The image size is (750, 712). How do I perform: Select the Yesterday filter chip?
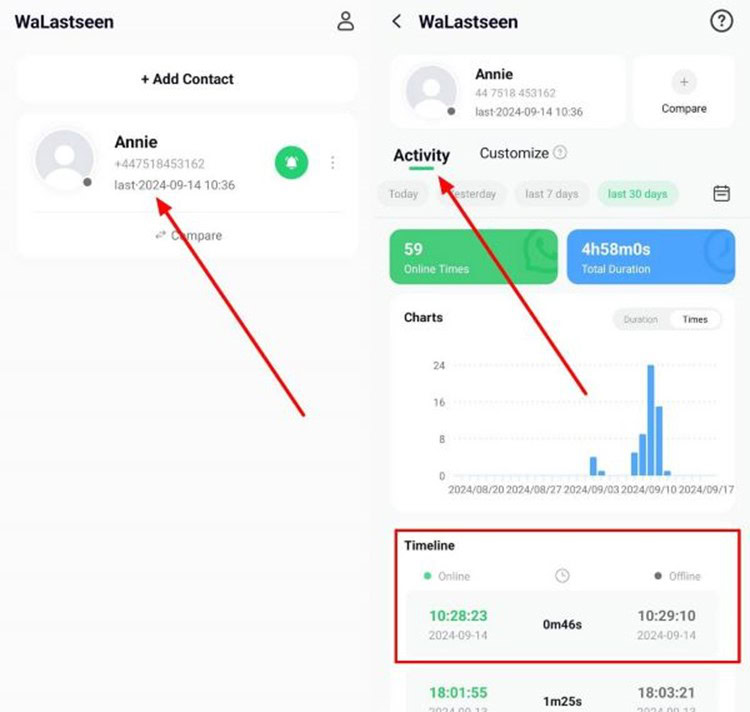(473, 194)
